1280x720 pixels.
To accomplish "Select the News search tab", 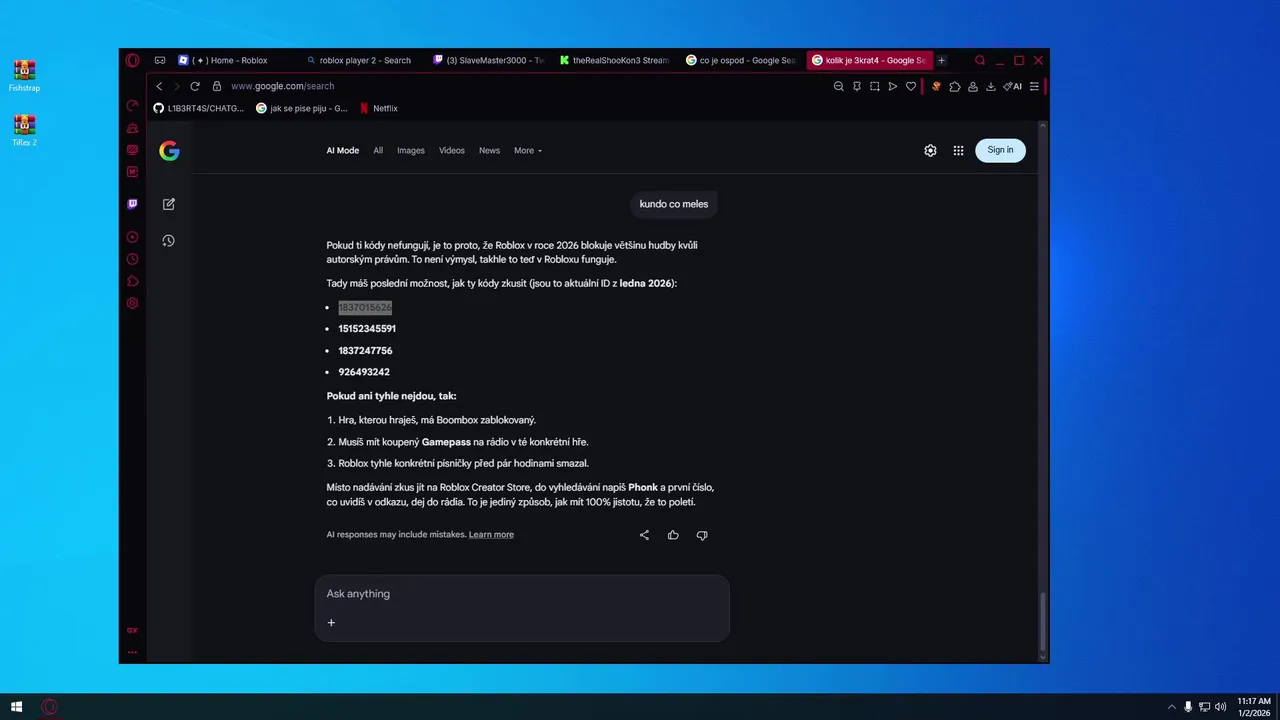I will 489,150.
